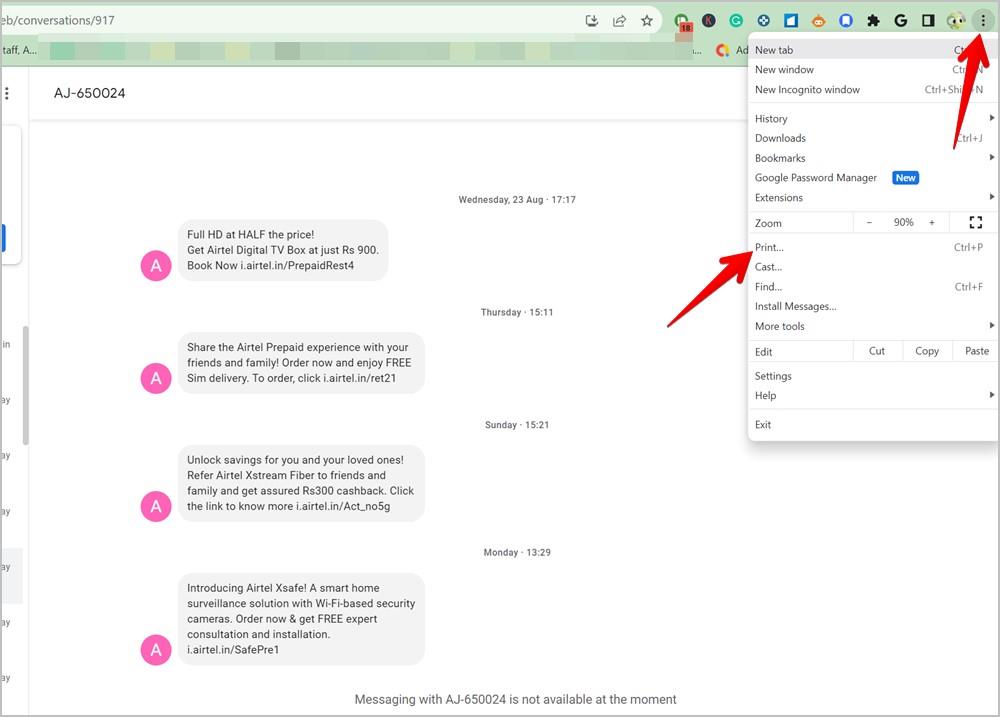Select Cast… menu item

[x=873, y=267]
